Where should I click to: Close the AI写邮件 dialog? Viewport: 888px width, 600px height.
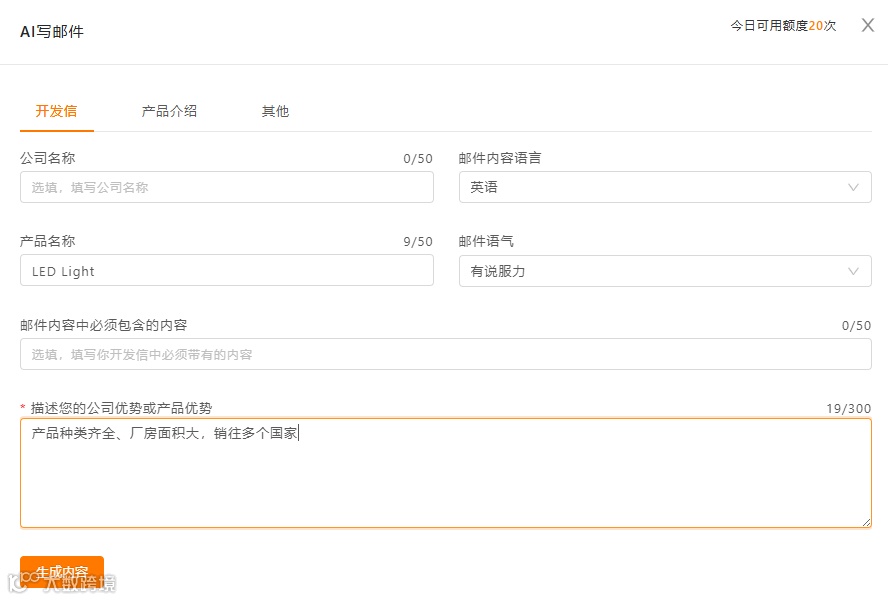click(x=868, y=25)
